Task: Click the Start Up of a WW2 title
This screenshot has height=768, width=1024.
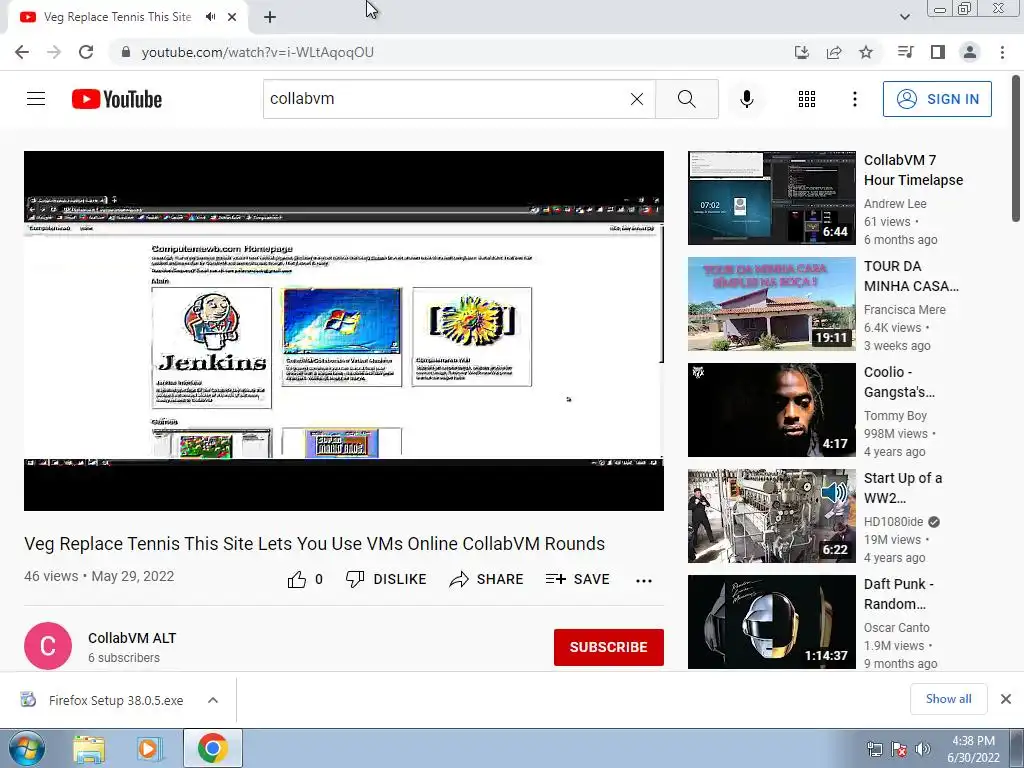Action: coord(903,488)
